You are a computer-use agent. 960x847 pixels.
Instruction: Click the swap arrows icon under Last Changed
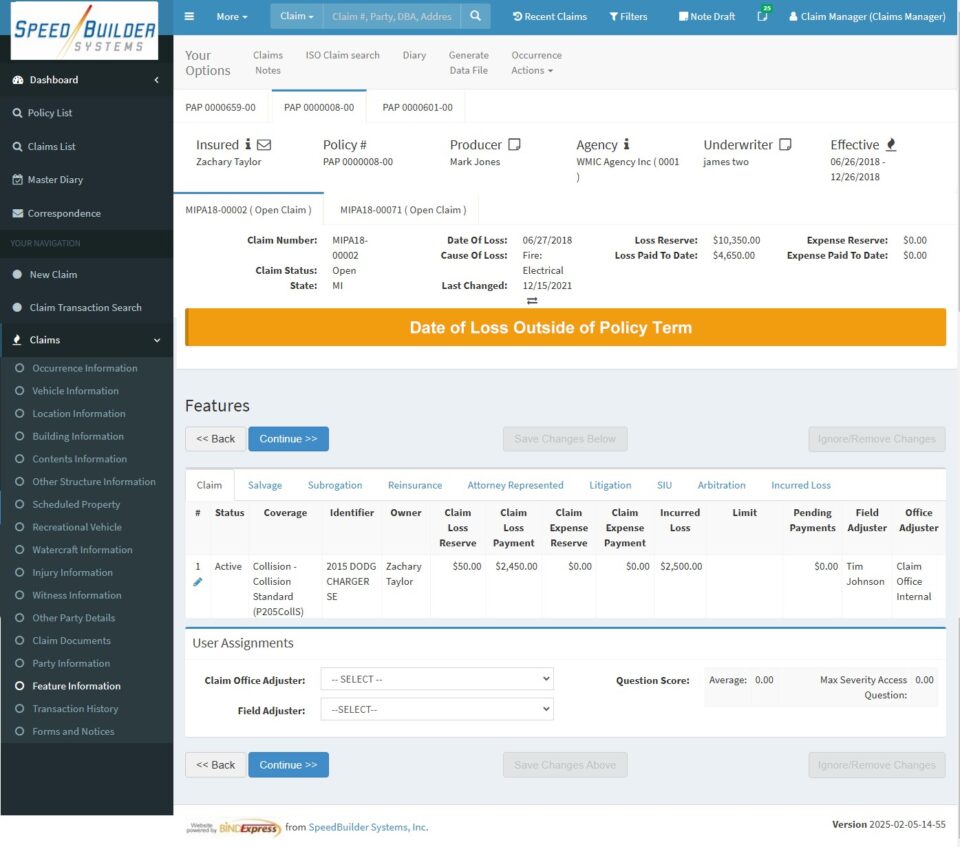(532, 301)
